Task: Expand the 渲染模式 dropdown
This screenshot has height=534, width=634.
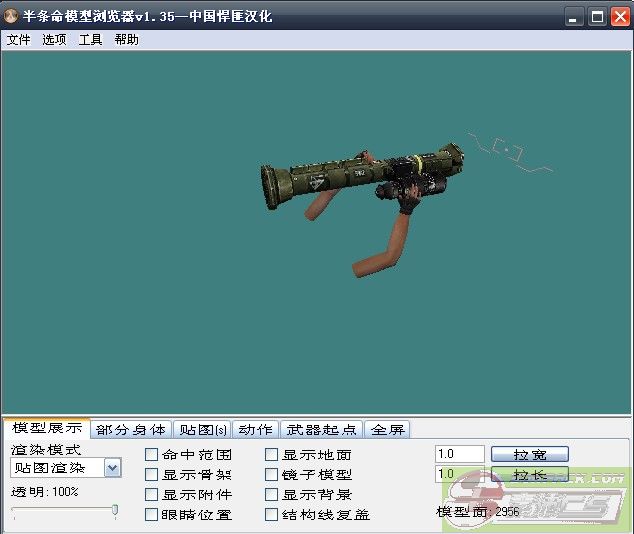Action: 112,467
